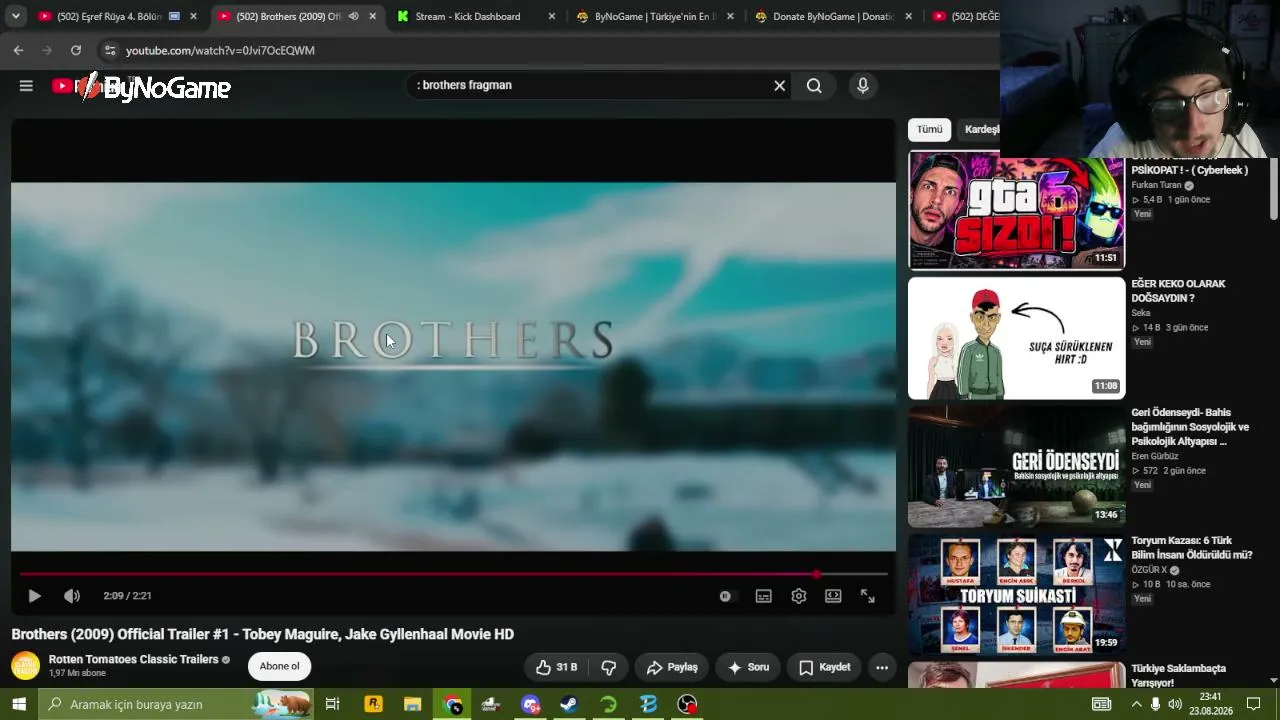Screen dimensions: 1280x720
Task: Mute the video with the speaker icon
Action: 72,596
